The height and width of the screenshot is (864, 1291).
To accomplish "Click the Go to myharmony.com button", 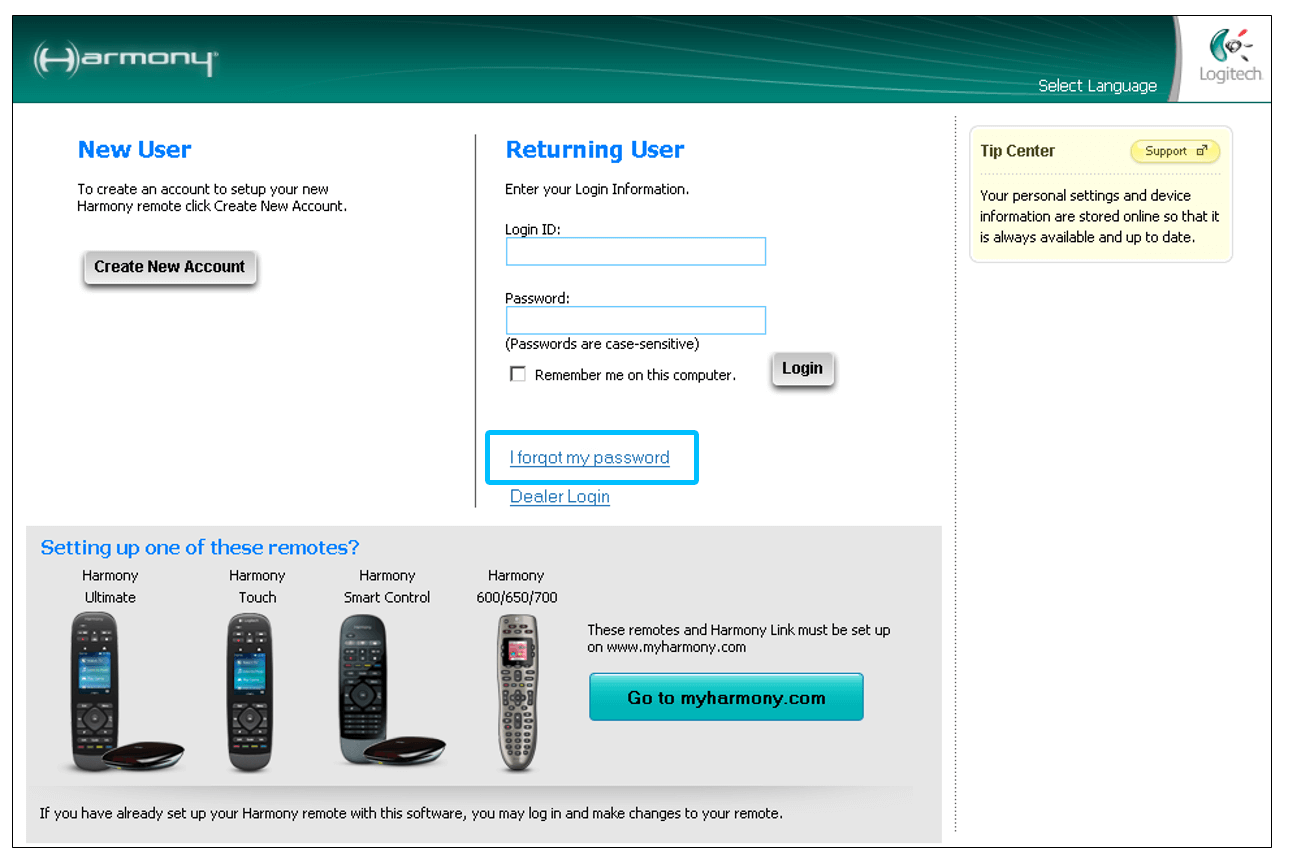I will pyautogui.click(x=726, y=697).
